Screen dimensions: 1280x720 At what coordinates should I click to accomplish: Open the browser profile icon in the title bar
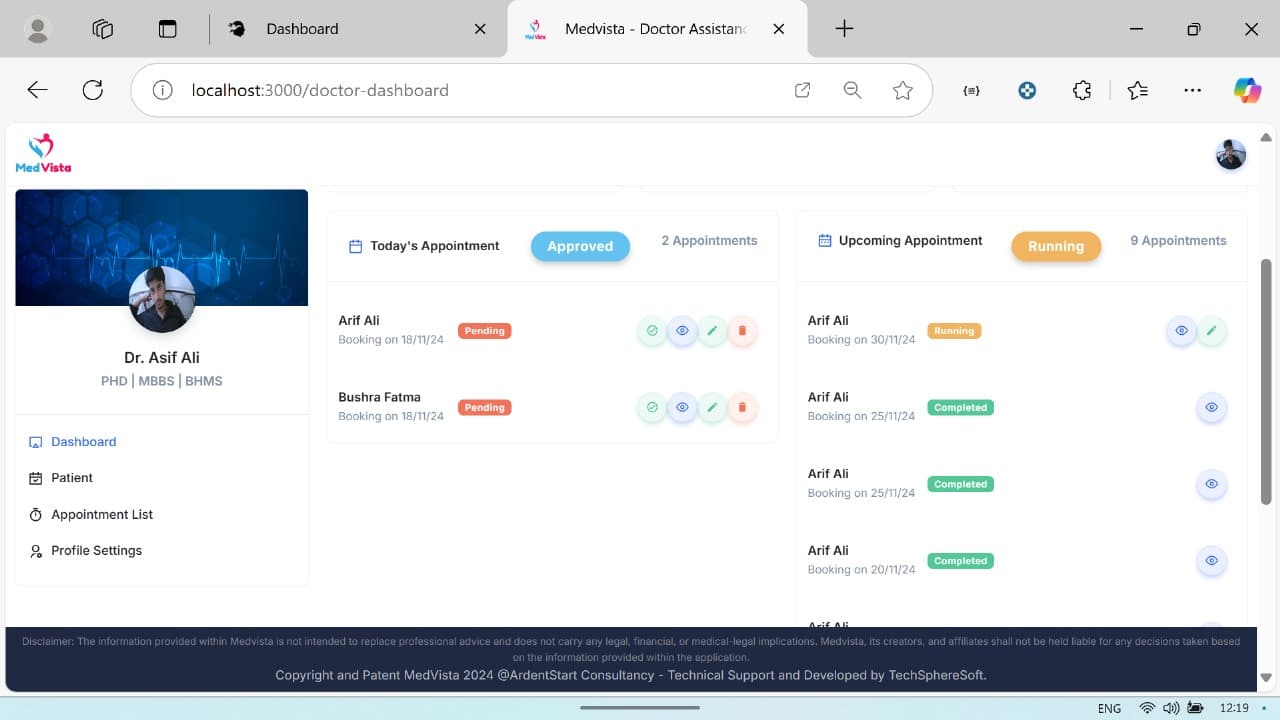38,29
